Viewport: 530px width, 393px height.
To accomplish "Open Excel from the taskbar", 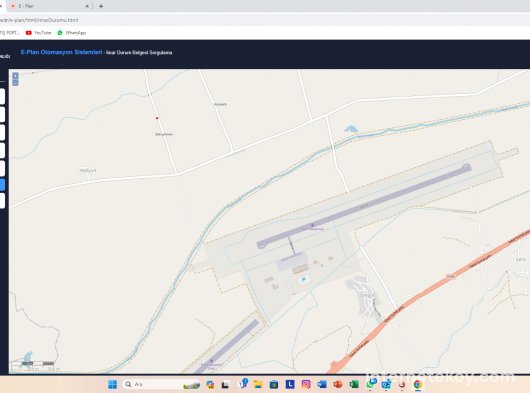I will pyautogui.click(x=354, y=384).
